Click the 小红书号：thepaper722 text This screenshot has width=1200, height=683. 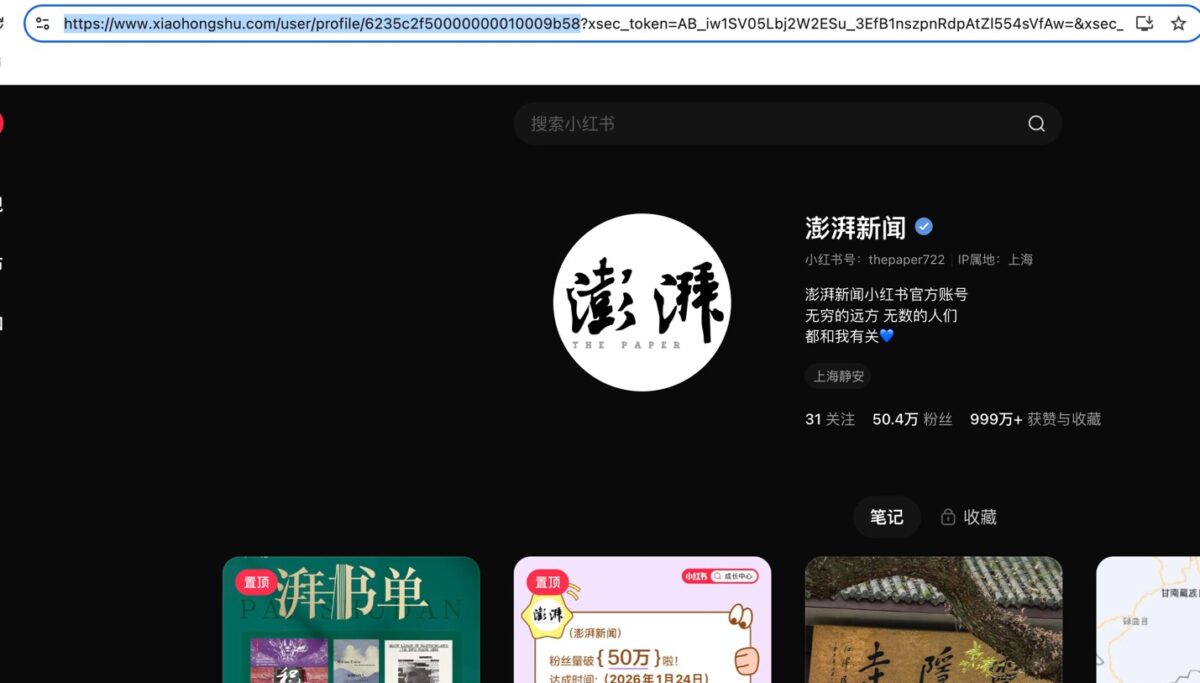point(875,259)
